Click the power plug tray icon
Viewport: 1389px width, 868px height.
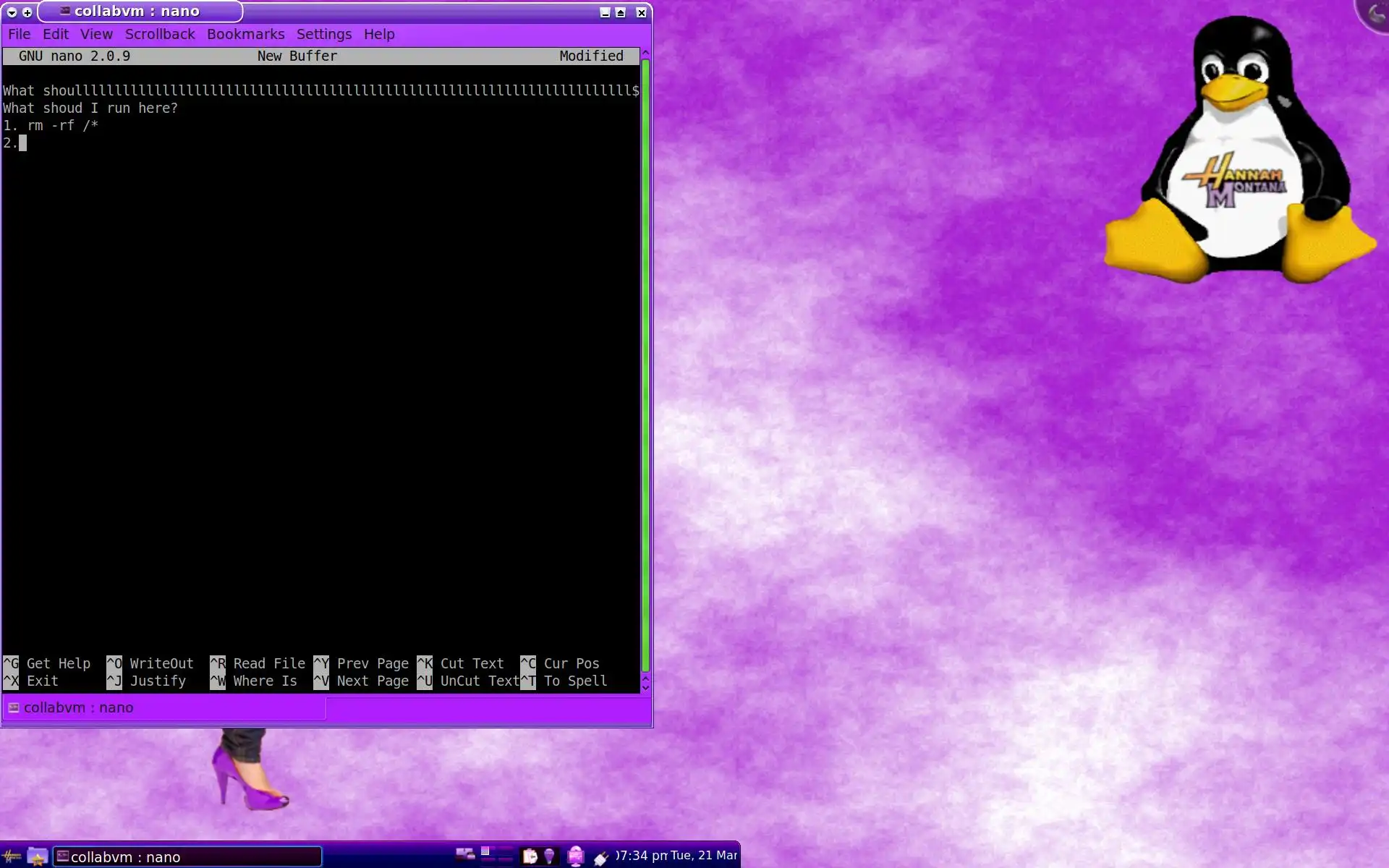click(600, 857)
